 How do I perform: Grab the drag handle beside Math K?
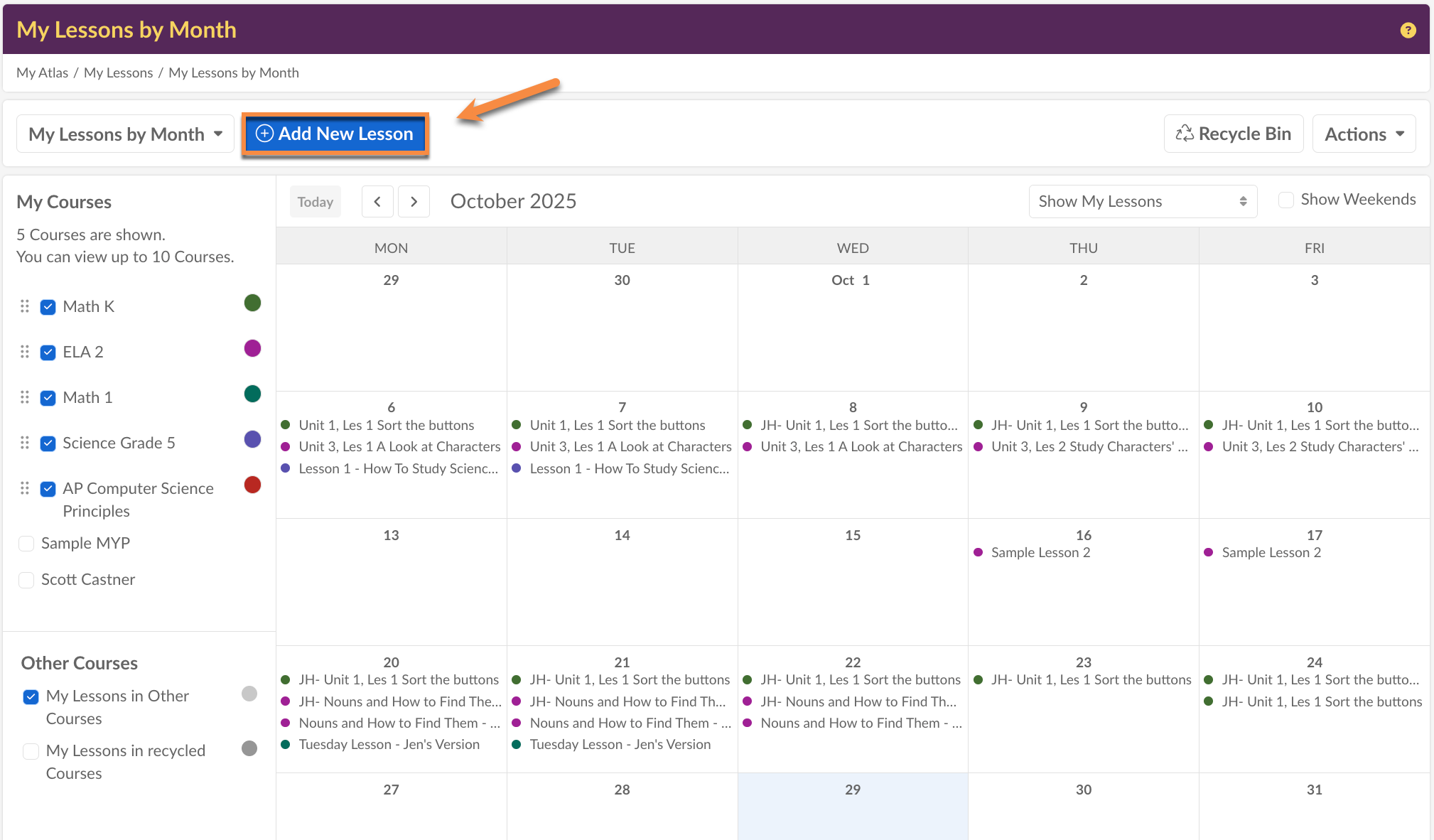(x=25, y=306)
